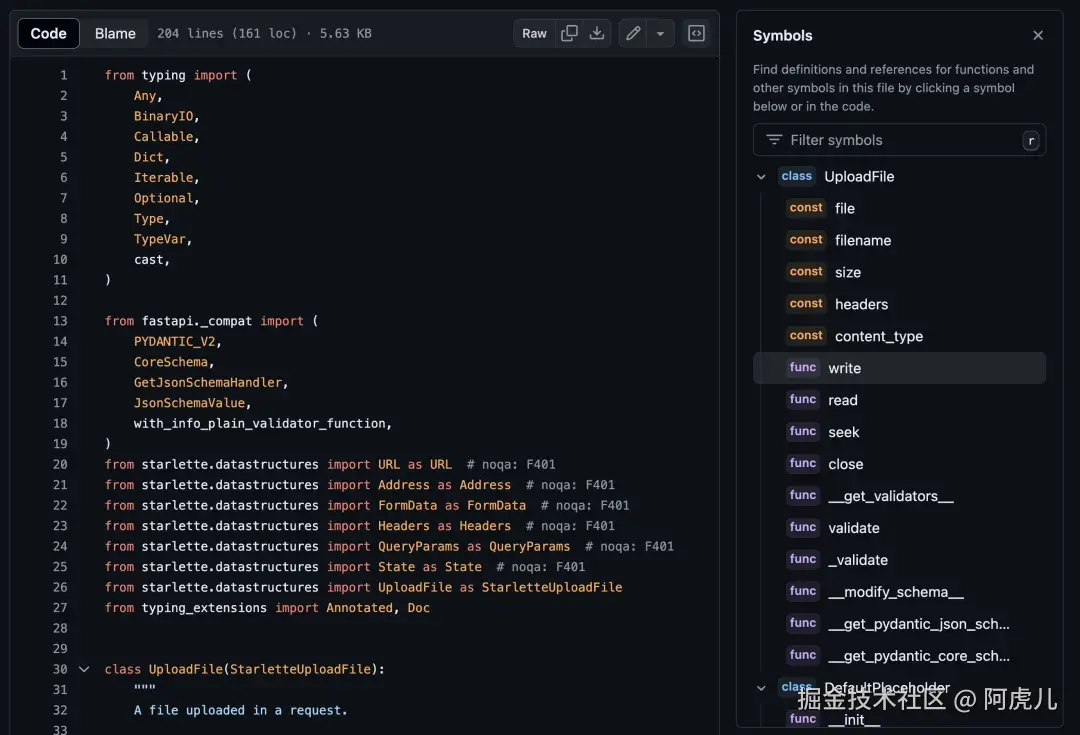
Task: Click line number 1 in the gutter
Action: pyautogui.click(x=63, y=75)
